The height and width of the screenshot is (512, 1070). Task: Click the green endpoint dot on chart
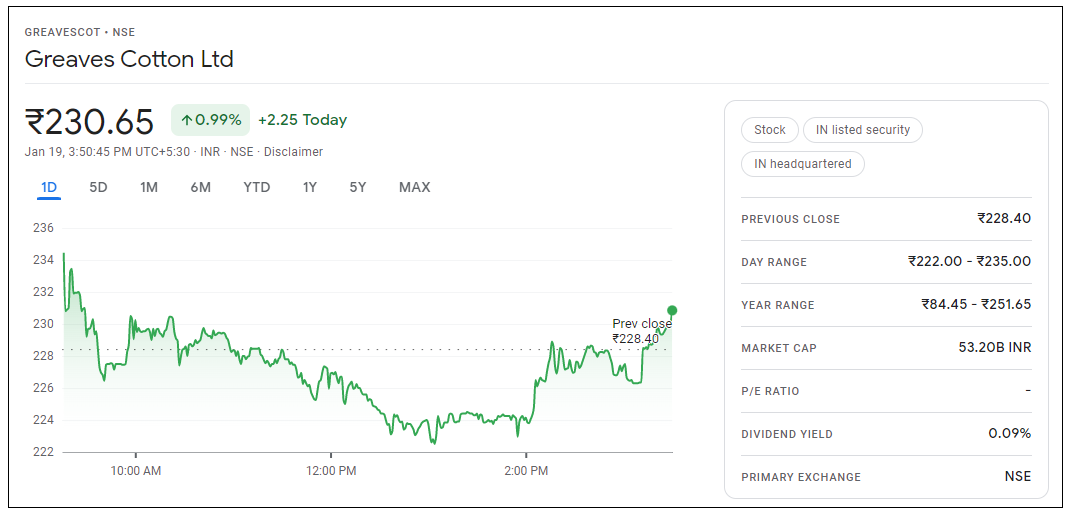[x=672, y=310]
